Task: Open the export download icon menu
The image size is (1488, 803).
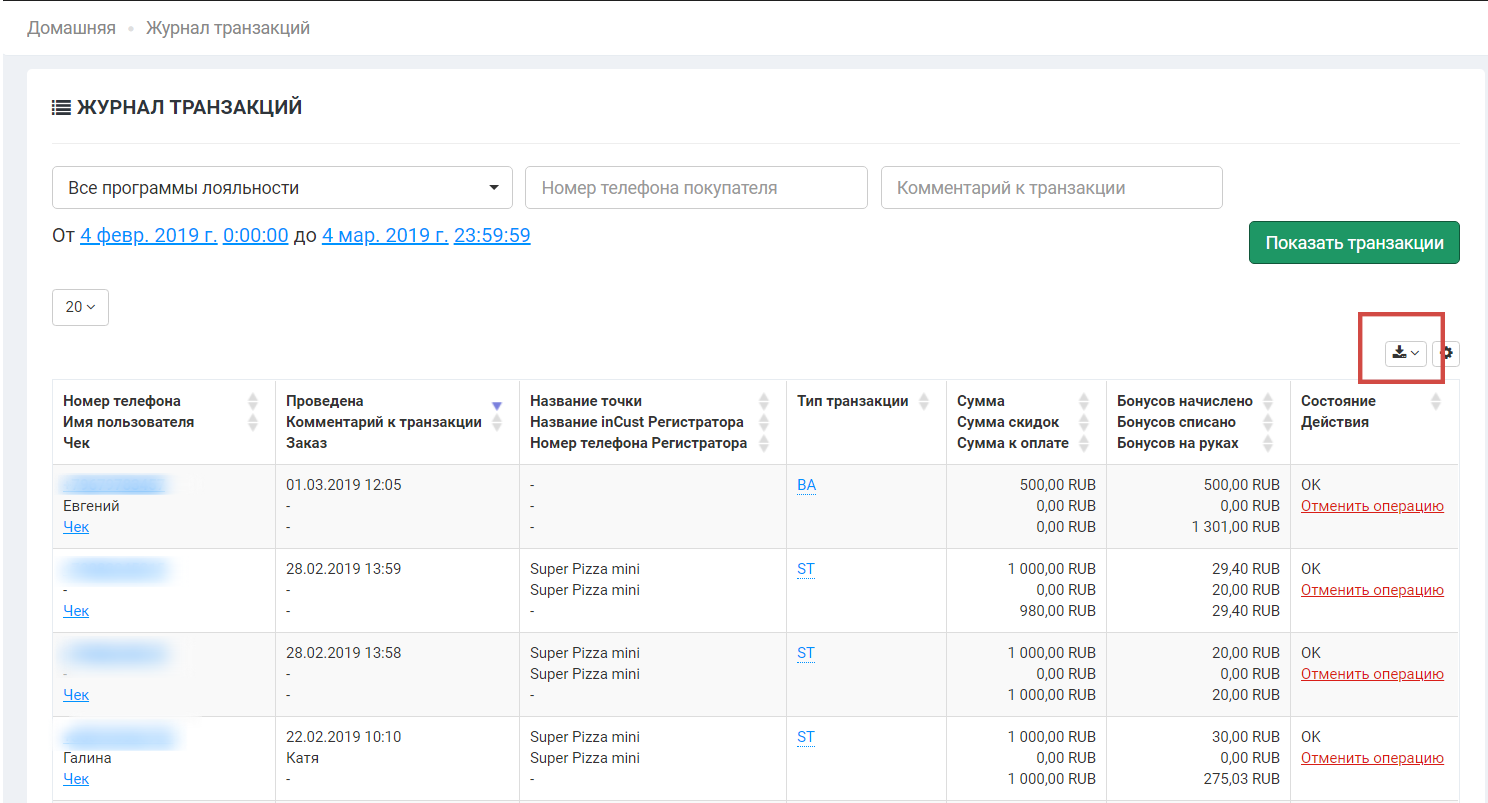Action: coord(1405,353)
